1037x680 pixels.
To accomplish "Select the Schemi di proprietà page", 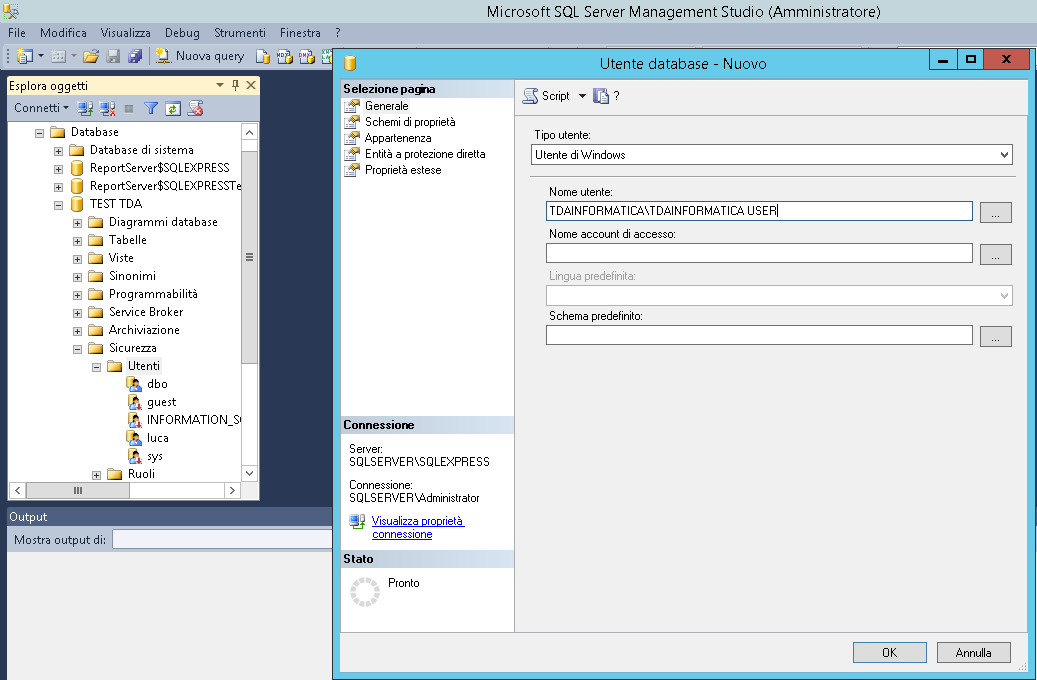I will (x=410, y=122).
